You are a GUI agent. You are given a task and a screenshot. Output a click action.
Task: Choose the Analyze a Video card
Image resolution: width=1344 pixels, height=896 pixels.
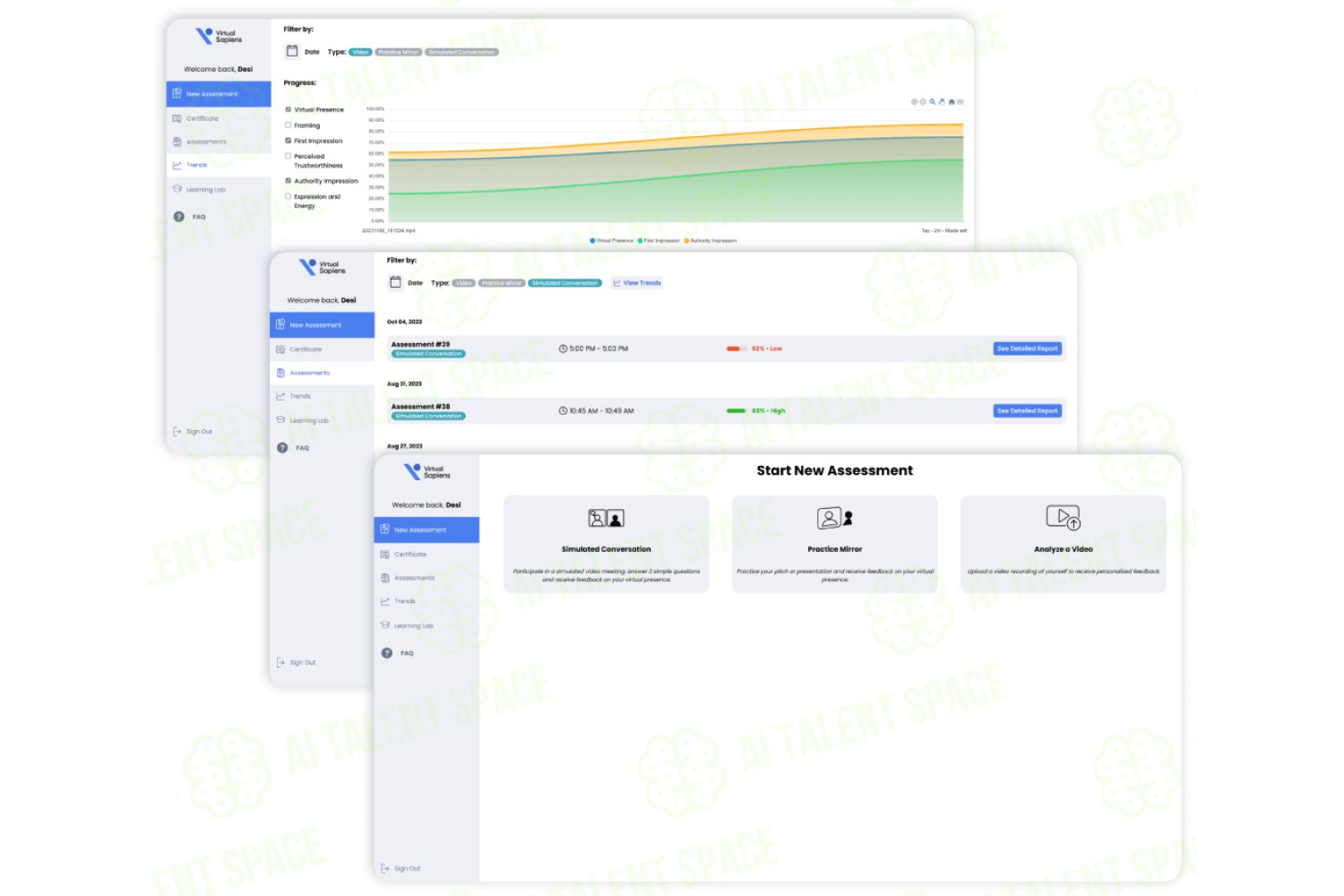point(1064,544)
